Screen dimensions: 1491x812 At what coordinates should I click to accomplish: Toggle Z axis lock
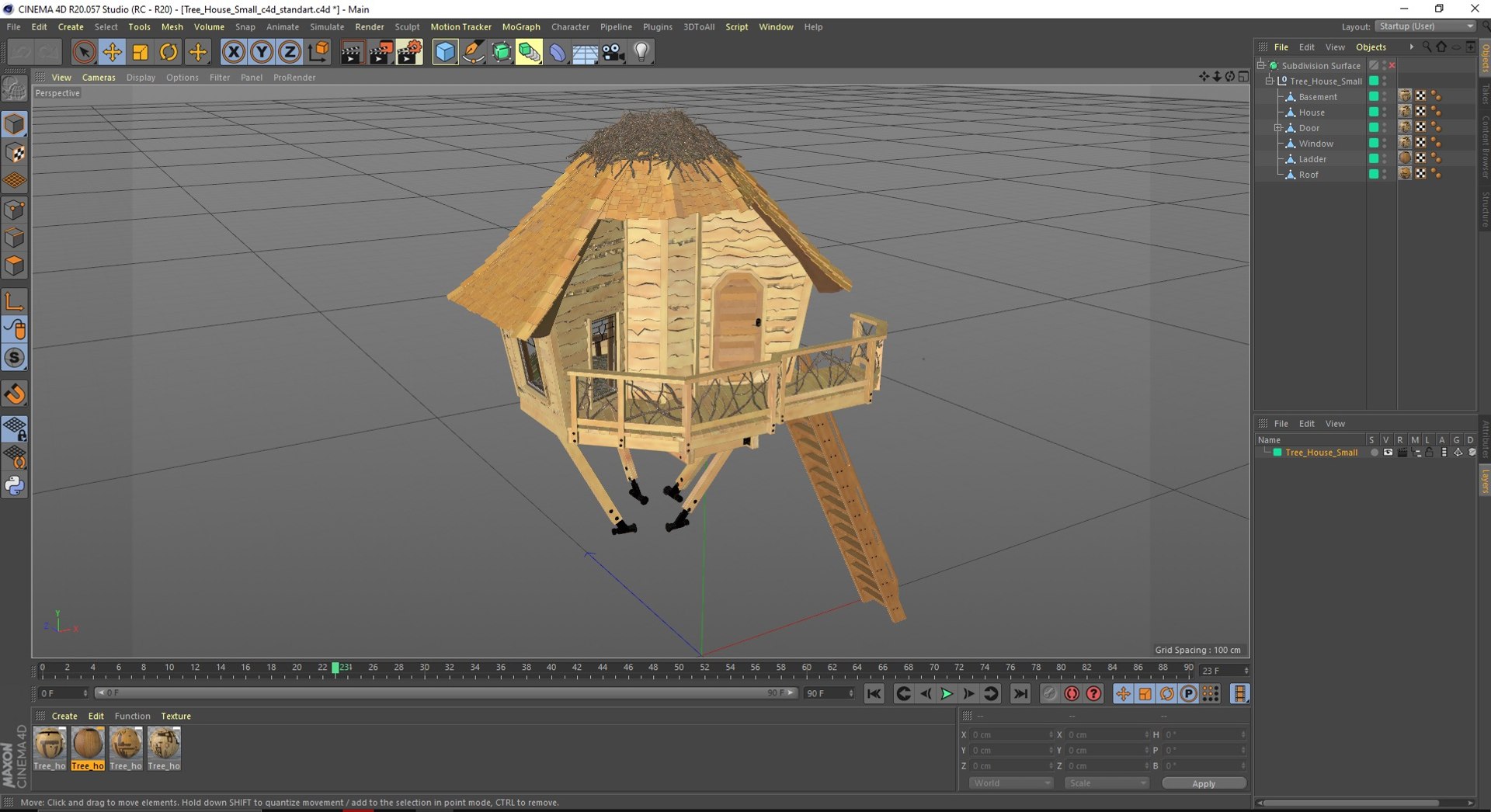tap(290, 52)
